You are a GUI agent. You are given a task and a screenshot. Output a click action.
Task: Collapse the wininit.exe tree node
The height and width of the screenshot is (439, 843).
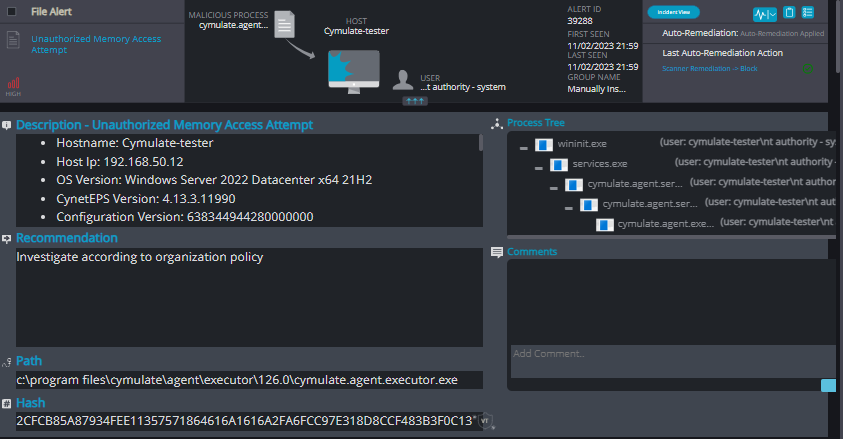click(x=523, y=148)
